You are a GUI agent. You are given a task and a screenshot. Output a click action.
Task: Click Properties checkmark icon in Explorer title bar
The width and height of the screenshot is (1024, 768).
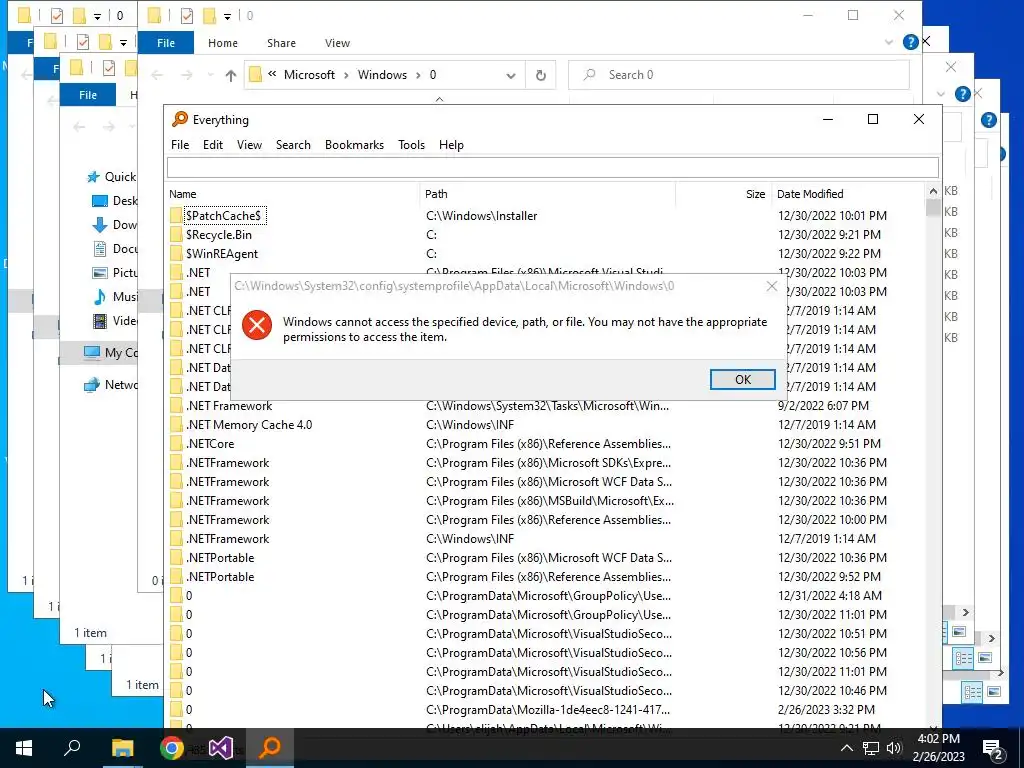[187, 16]
